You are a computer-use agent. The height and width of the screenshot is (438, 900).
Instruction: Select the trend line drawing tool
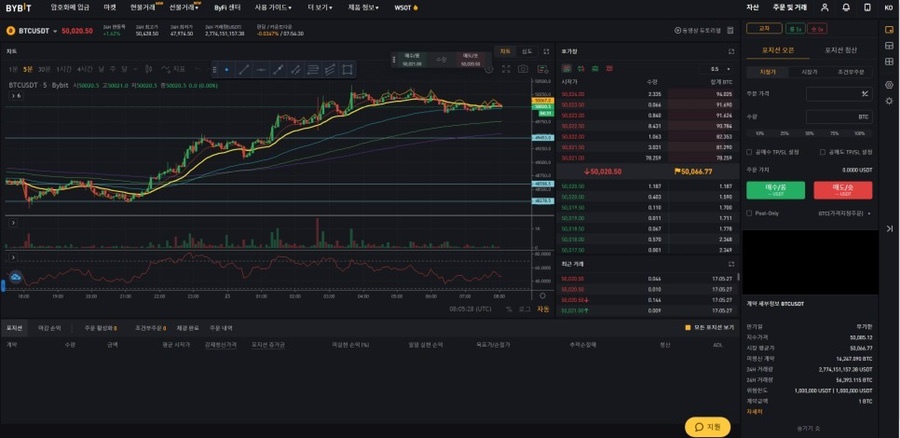243,69
